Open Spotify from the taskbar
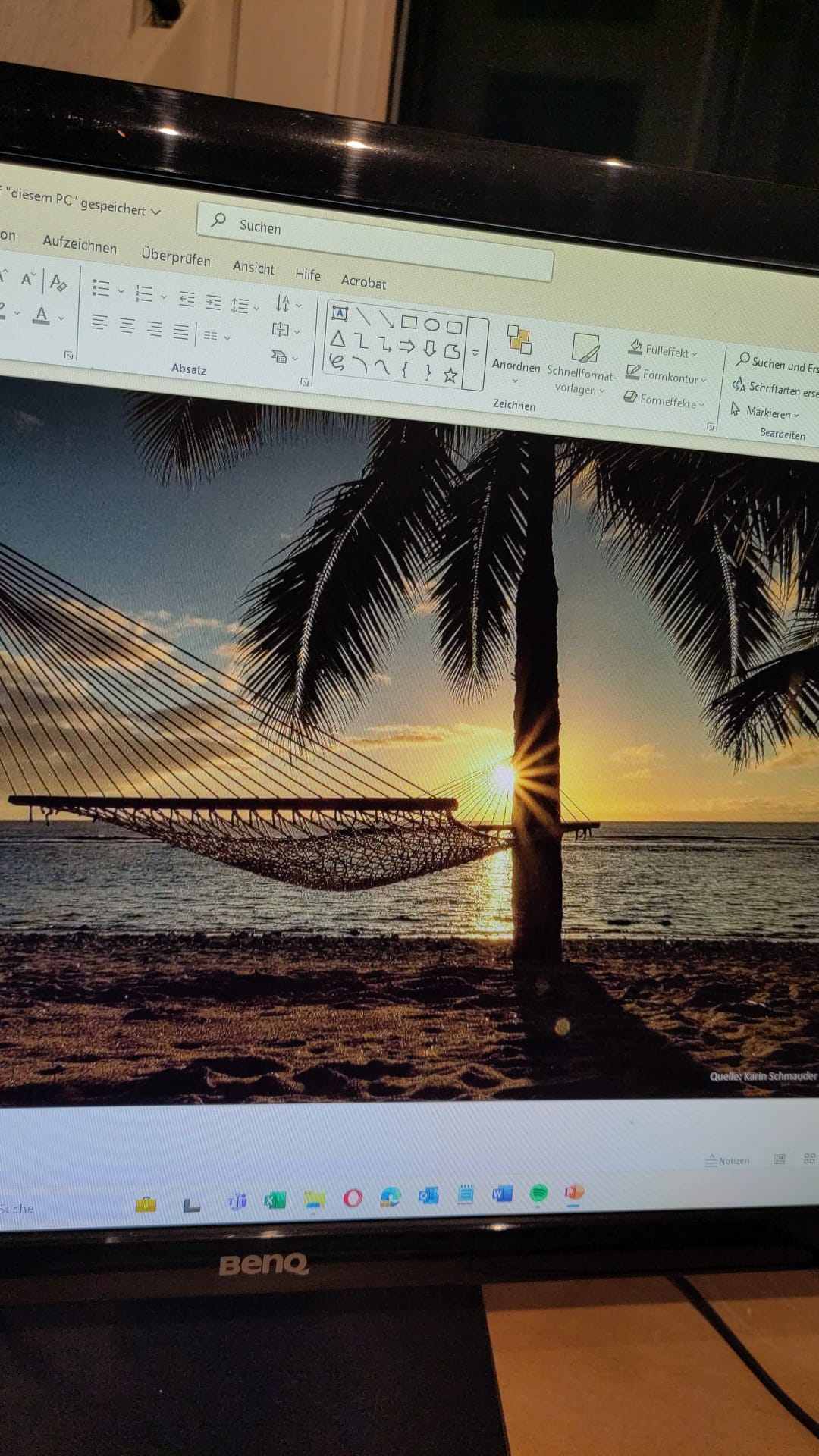The width and height of the screenshot is (819, 1456). pyautogui.click(x=538, y=1192)
